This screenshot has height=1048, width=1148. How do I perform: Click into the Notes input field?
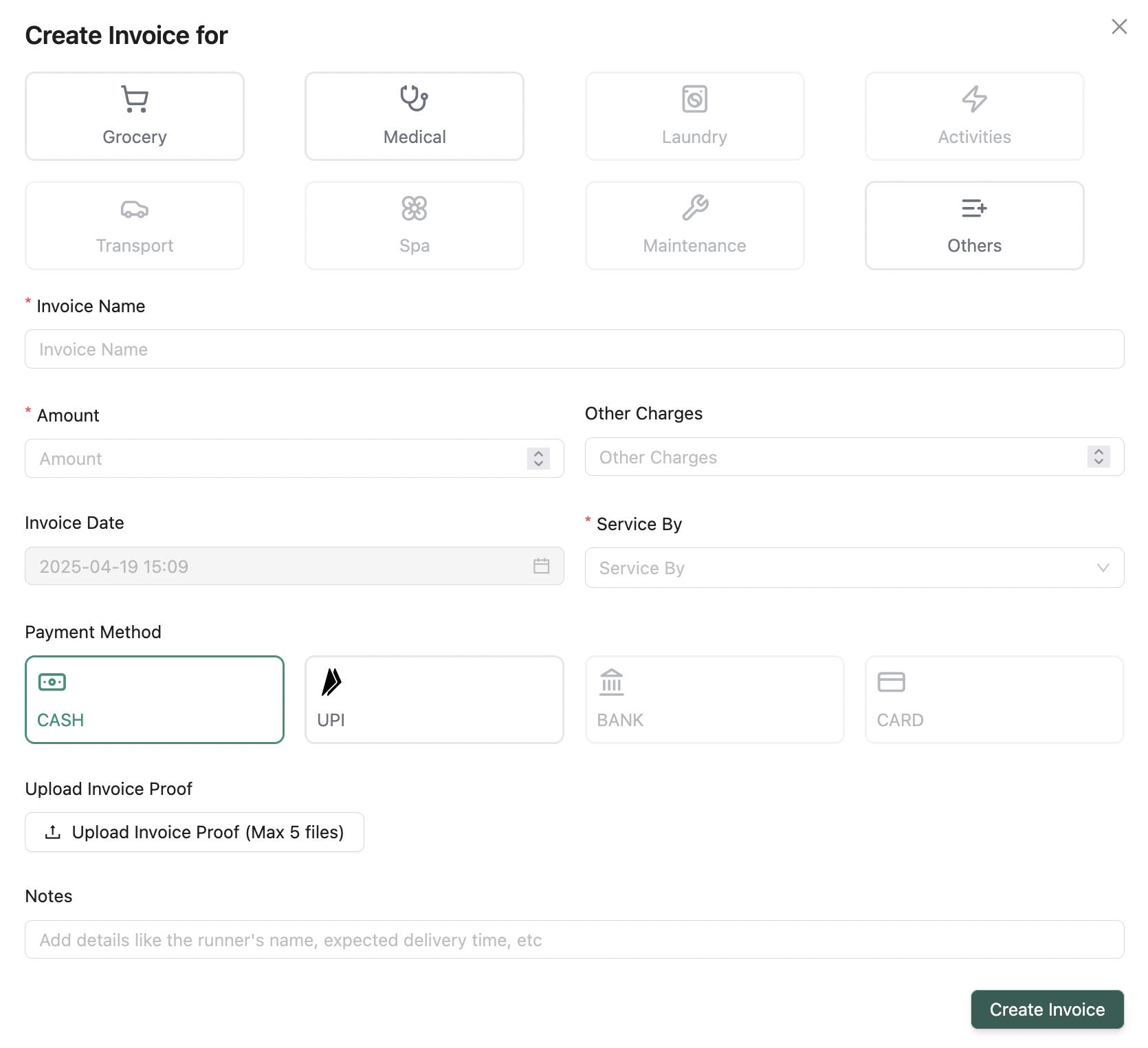pyautogui.click(x=575, y=940)
